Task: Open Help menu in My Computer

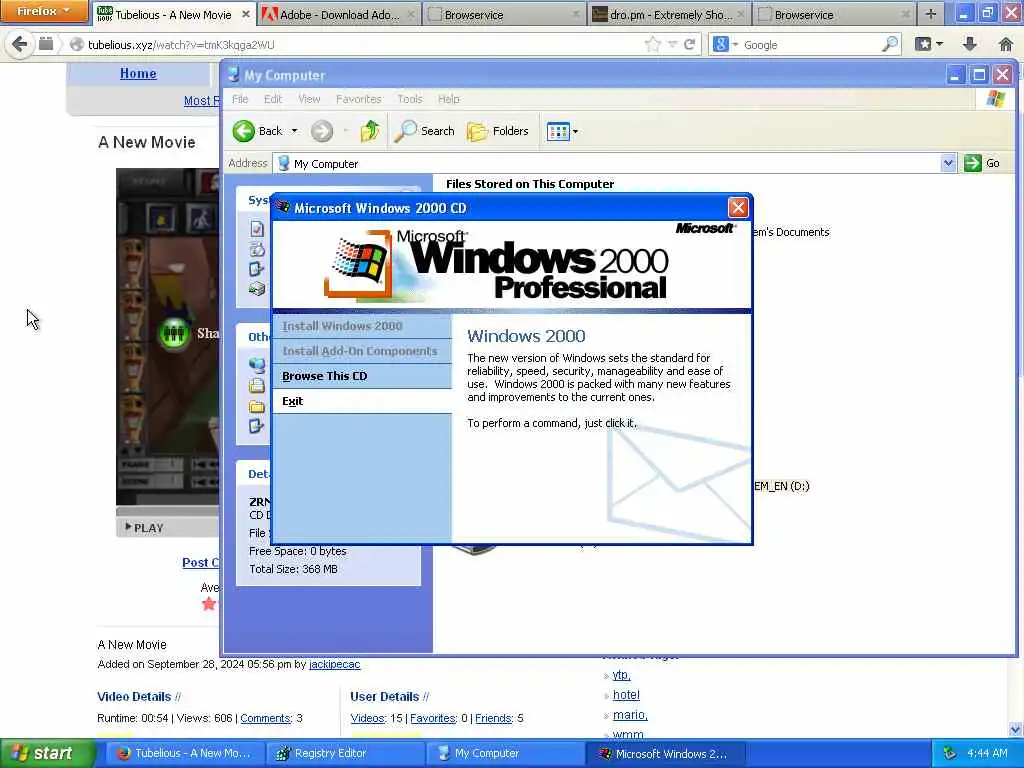Action: (449, 99)
